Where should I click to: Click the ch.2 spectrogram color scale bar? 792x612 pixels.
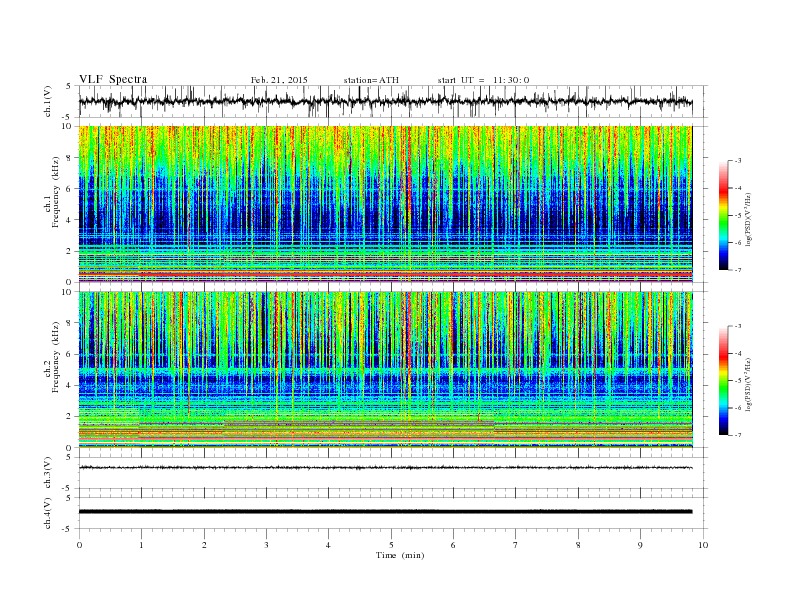723,380
